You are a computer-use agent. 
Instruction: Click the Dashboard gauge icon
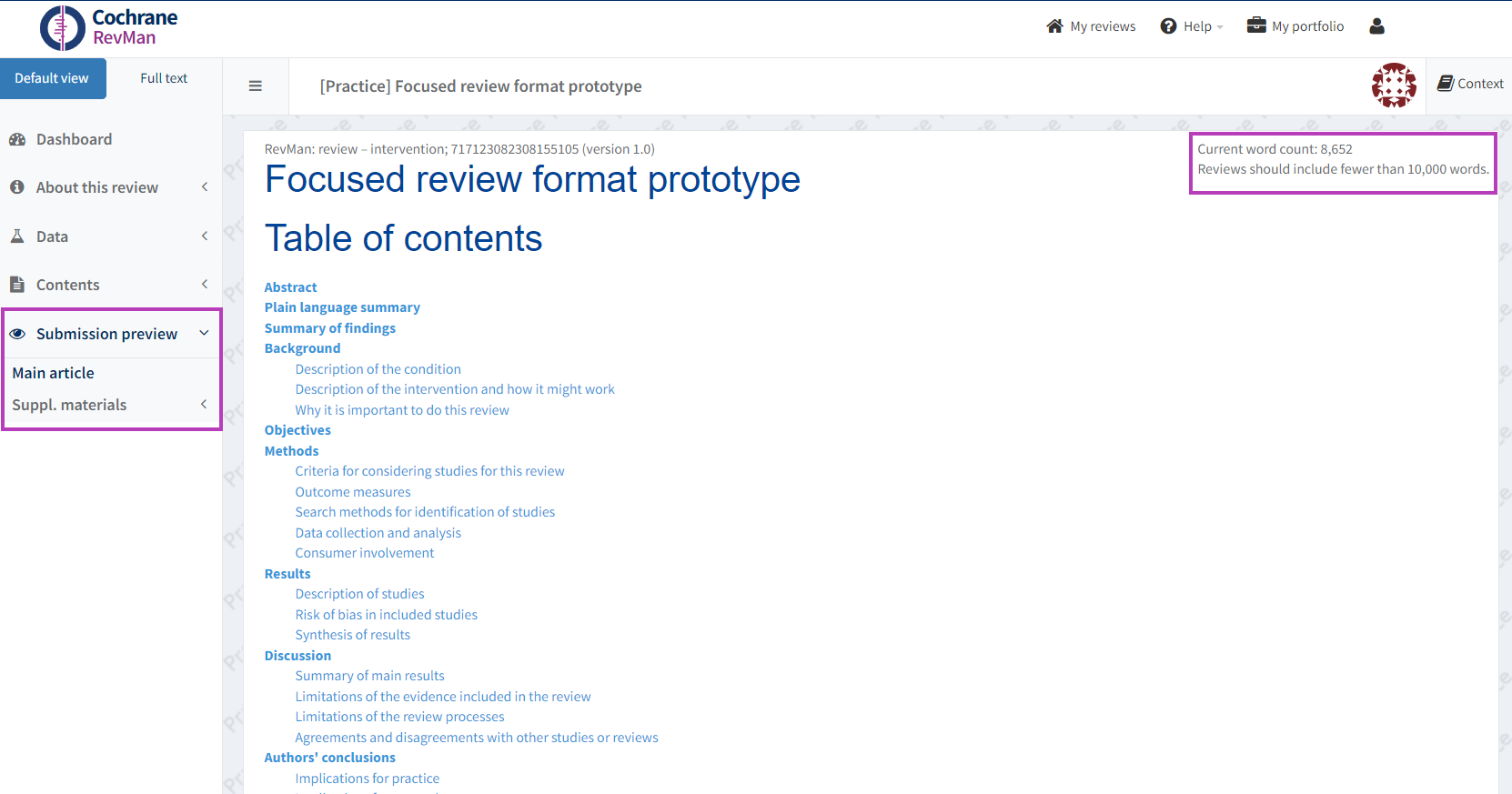click(x=17, y=139)
